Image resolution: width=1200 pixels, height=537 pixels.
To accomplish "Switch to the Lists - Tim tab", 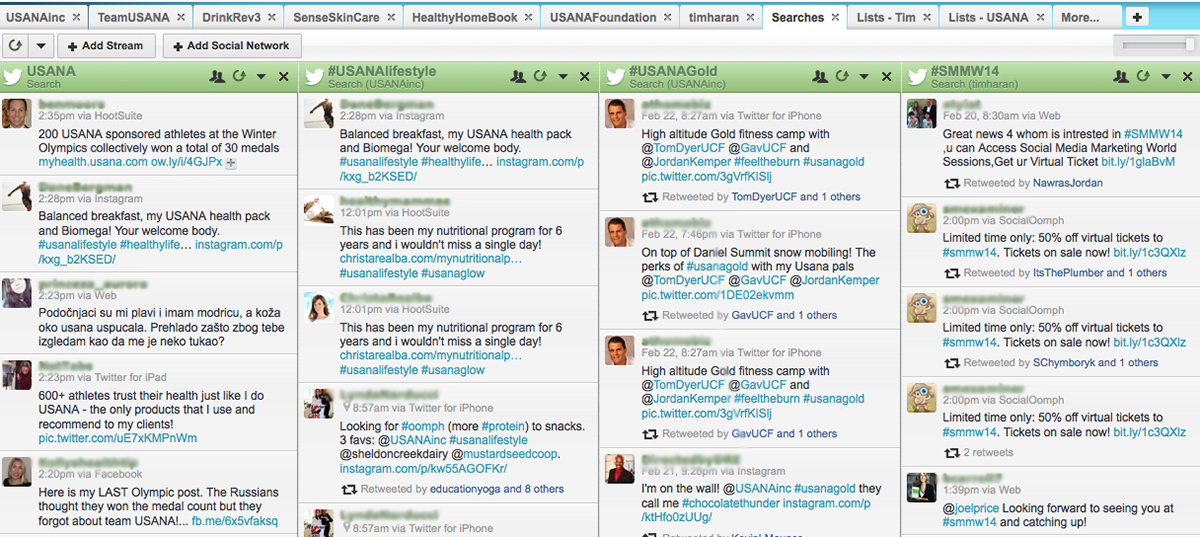I will click(x=893, y=17).
